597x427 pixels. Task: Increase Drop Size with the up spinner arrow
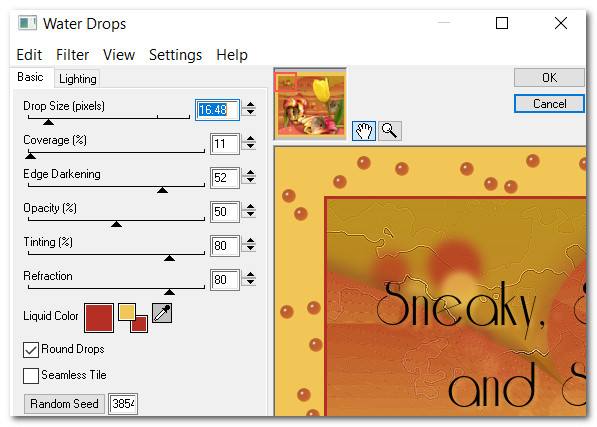pos(250,105)
